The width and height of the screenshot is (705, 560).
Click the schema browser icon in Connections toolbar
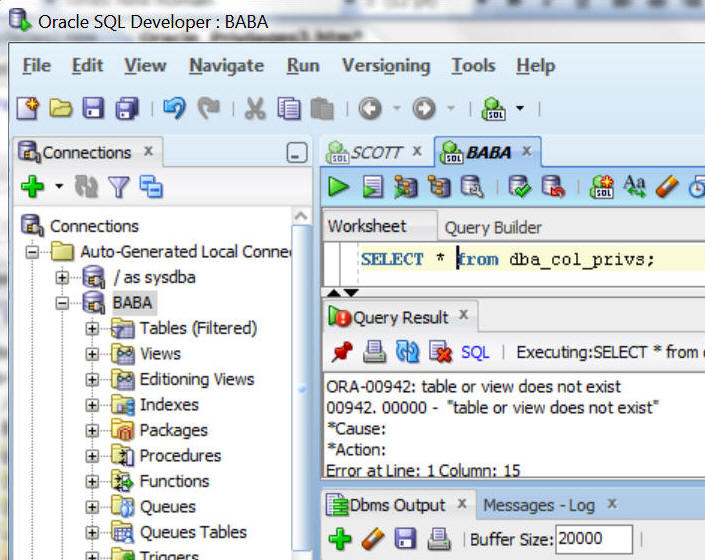[x=151, y=187]
